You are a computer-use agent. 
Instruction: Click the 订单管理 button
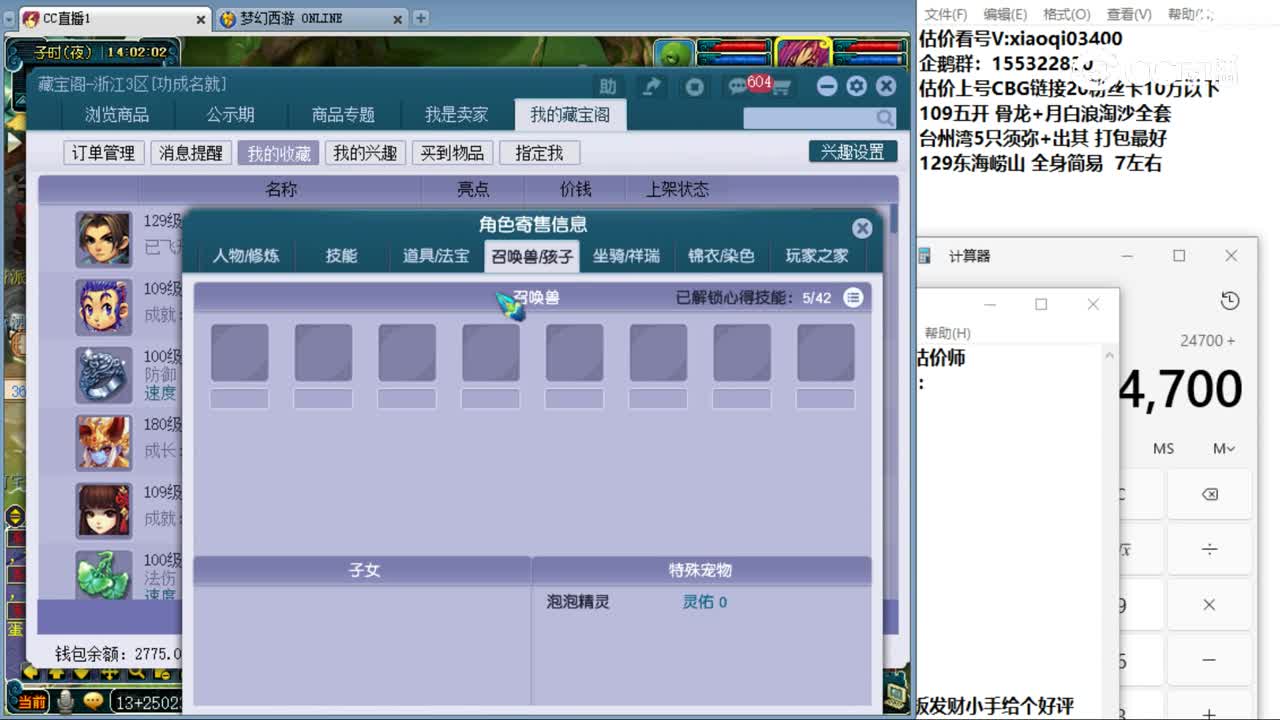click(103, 152)
